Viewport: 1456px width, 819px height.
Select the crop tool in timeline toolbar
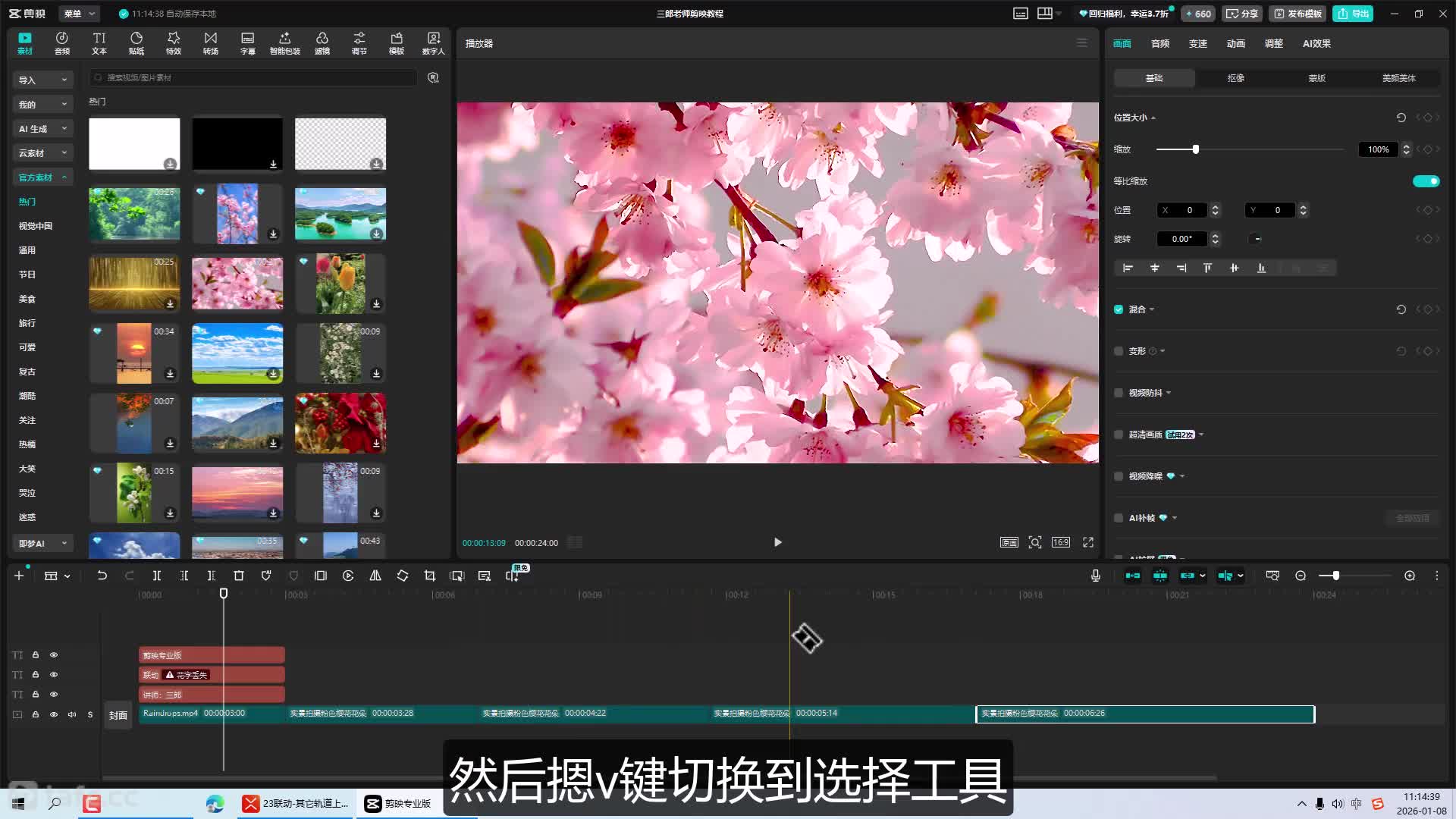(x=430, y=576)
